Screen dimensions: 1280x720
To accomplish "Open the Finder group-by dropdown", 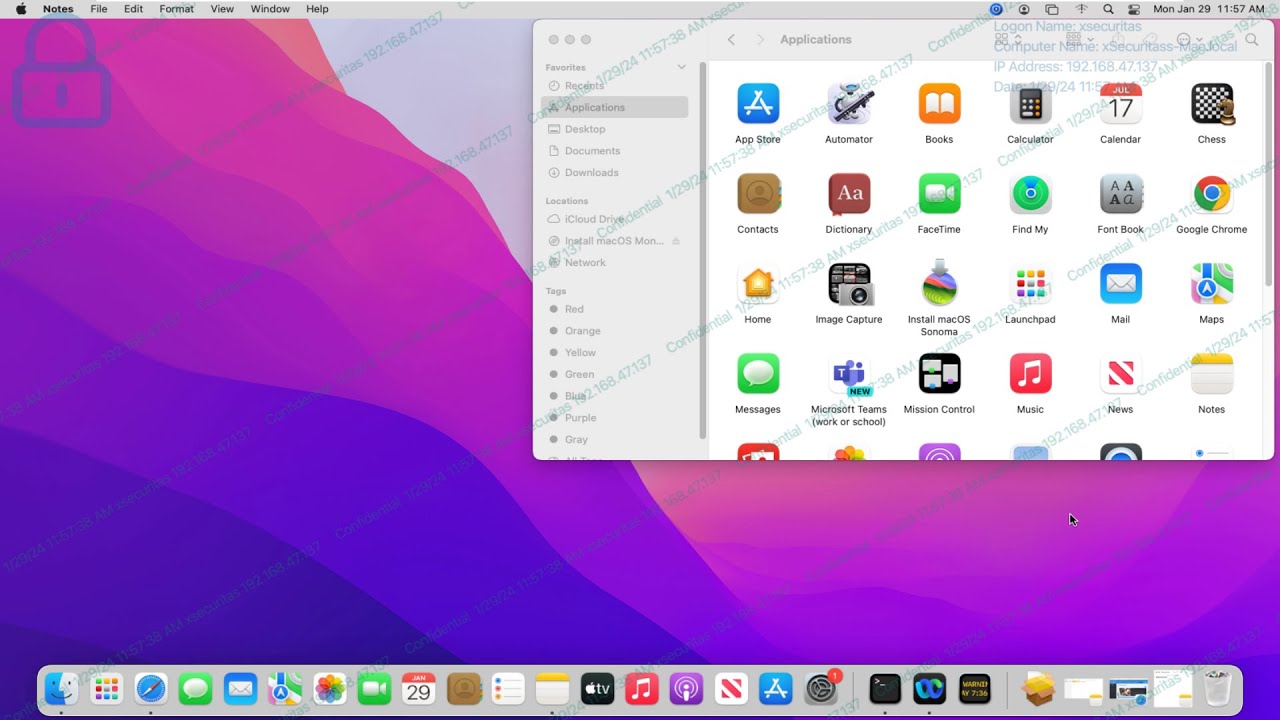I will coord(1078,40).
